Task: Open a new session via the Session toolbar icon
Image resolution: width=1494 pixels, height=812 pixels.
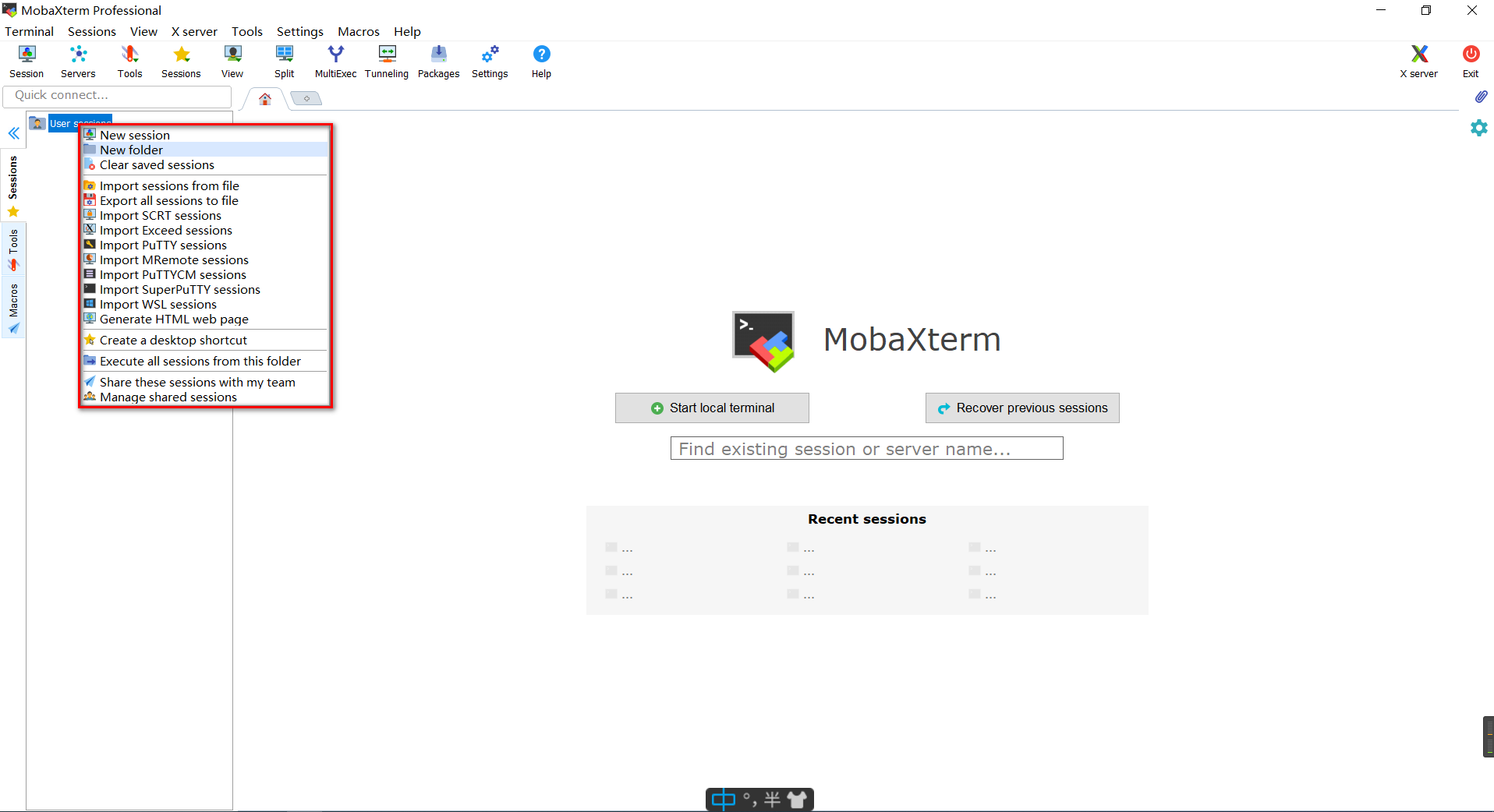Action: pos(26,61)
